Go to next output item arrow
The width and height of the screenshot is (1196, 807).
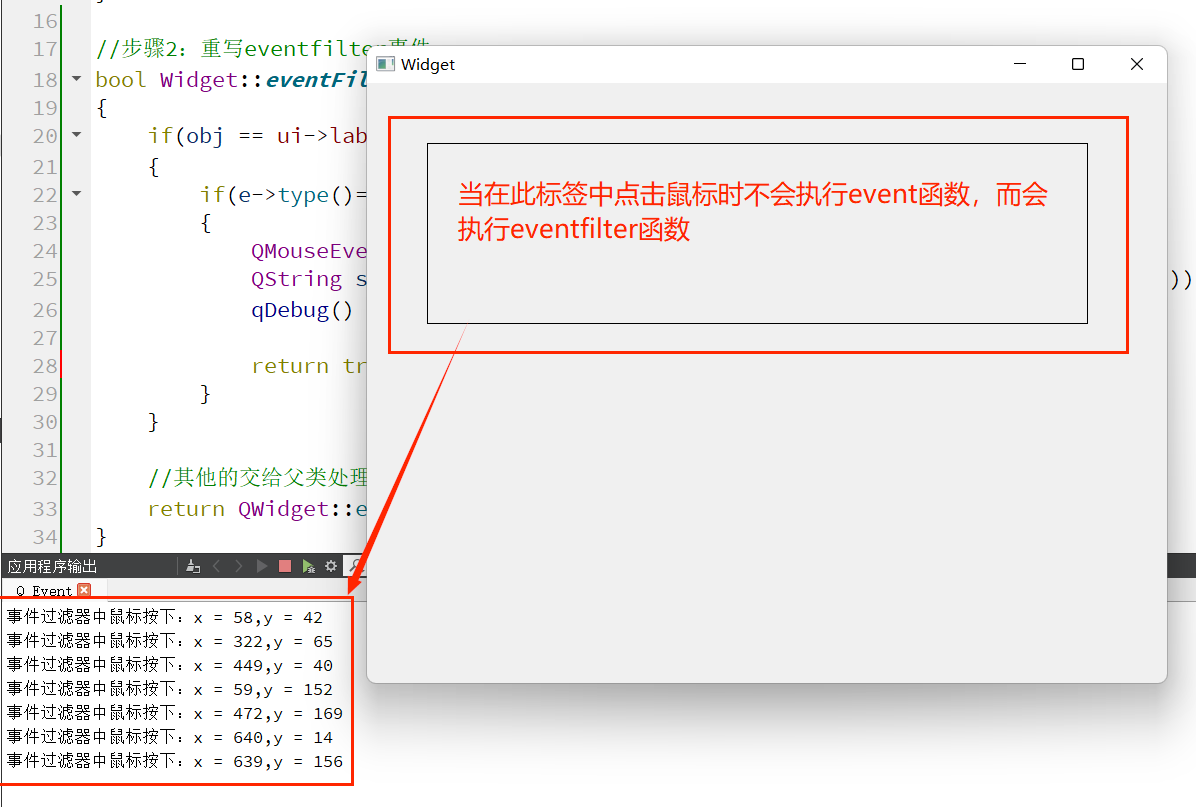(239, 566)
